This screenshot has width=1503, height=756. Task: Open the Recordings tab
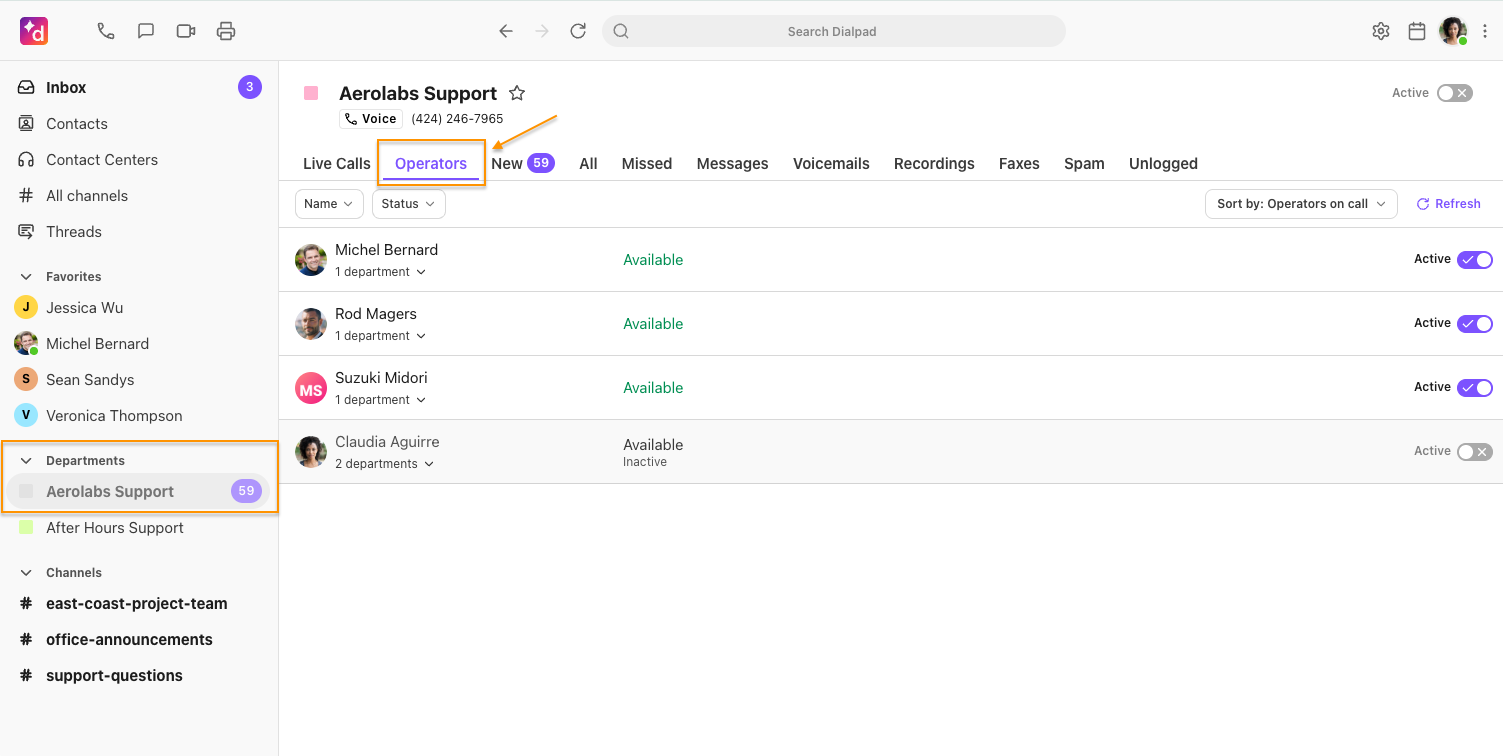pyautogui.click(x=934, y=164)
